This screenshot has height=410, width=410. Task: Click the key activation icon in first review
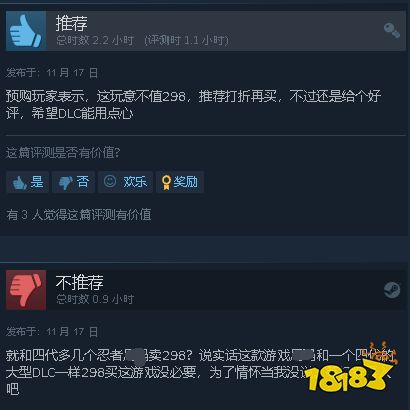[x=392, y=30]
